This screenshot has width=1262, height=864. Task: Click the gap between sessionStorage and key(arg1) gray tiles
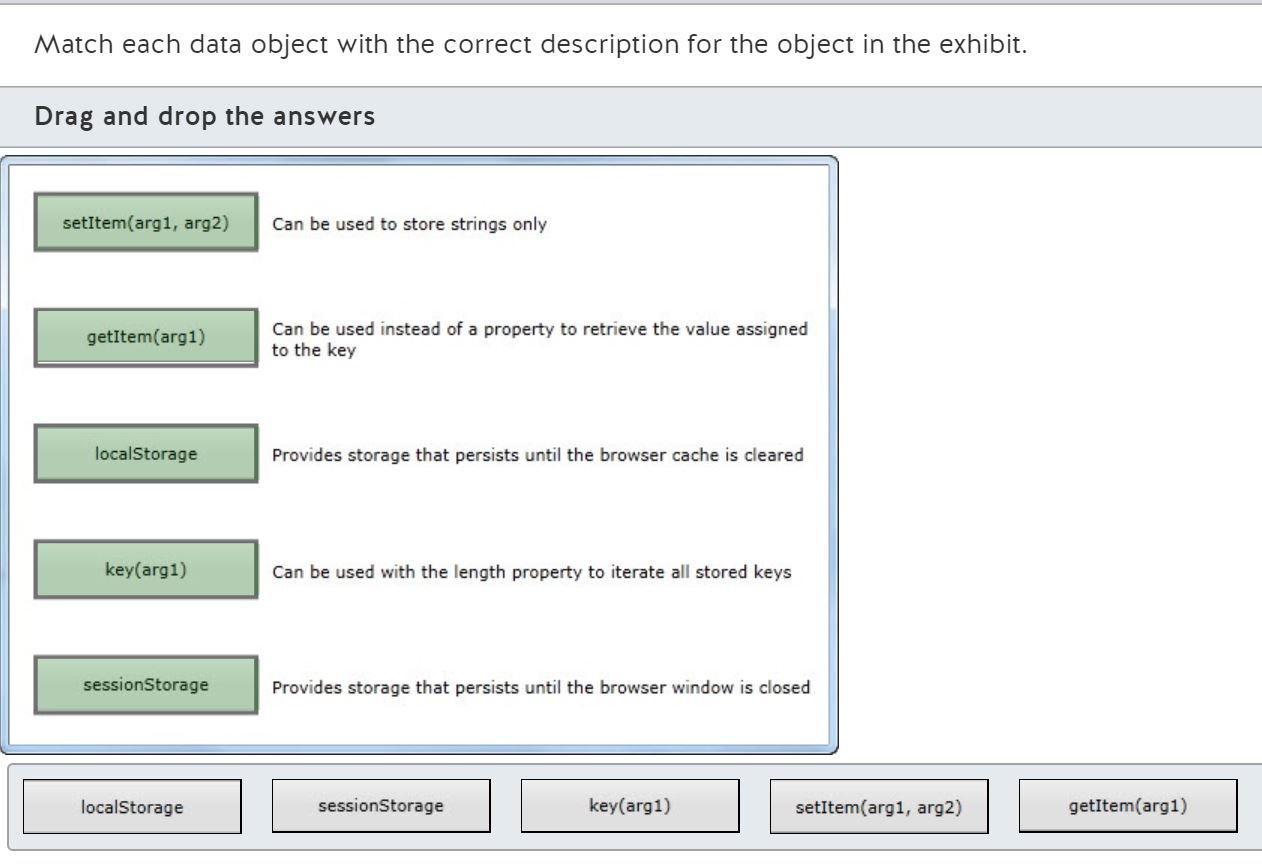tap(505, 806)
